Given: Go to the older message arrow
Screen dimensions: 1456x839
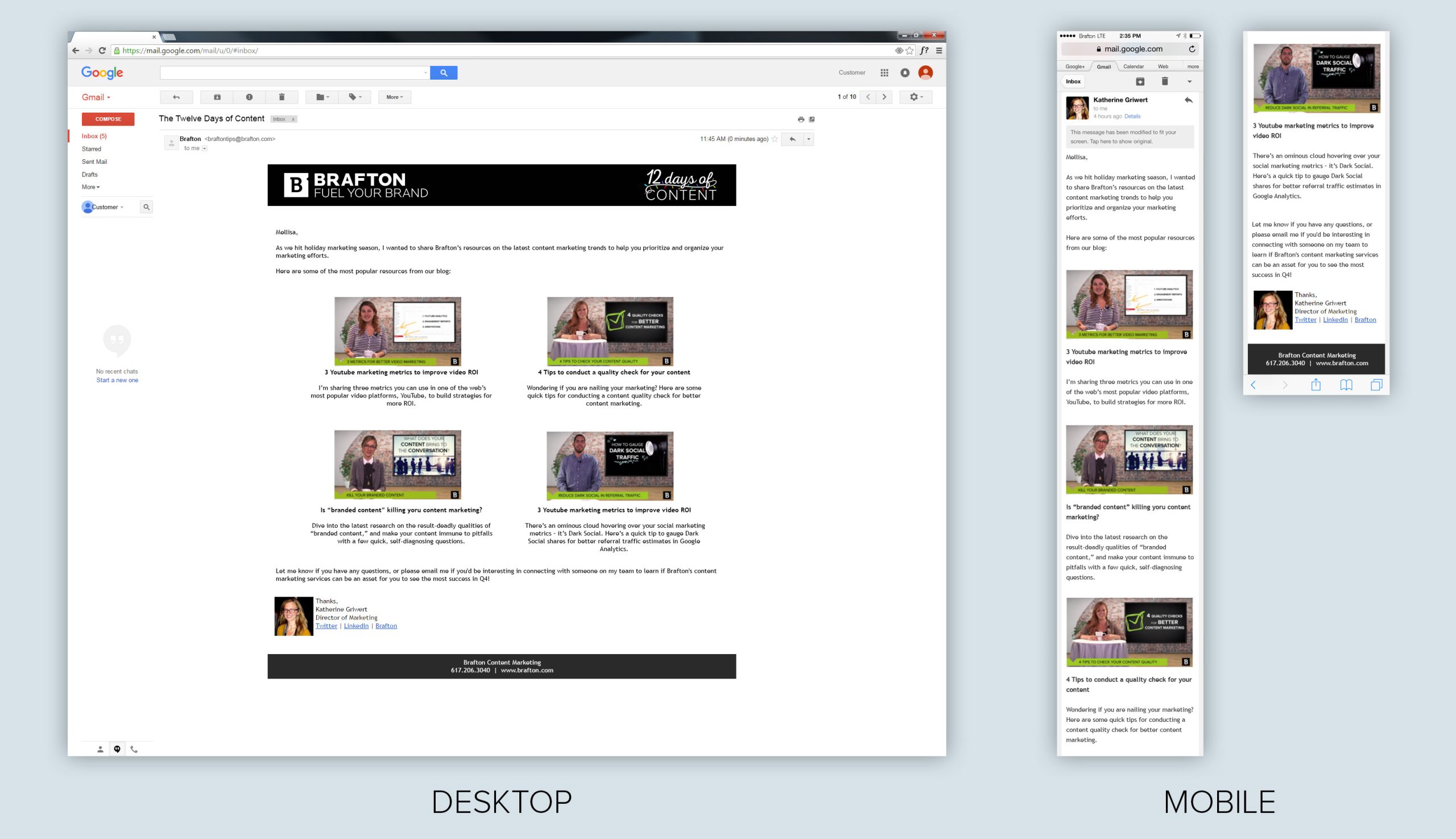Looking at the screenshot, I should pyautogui.click(x=884, y=97).
